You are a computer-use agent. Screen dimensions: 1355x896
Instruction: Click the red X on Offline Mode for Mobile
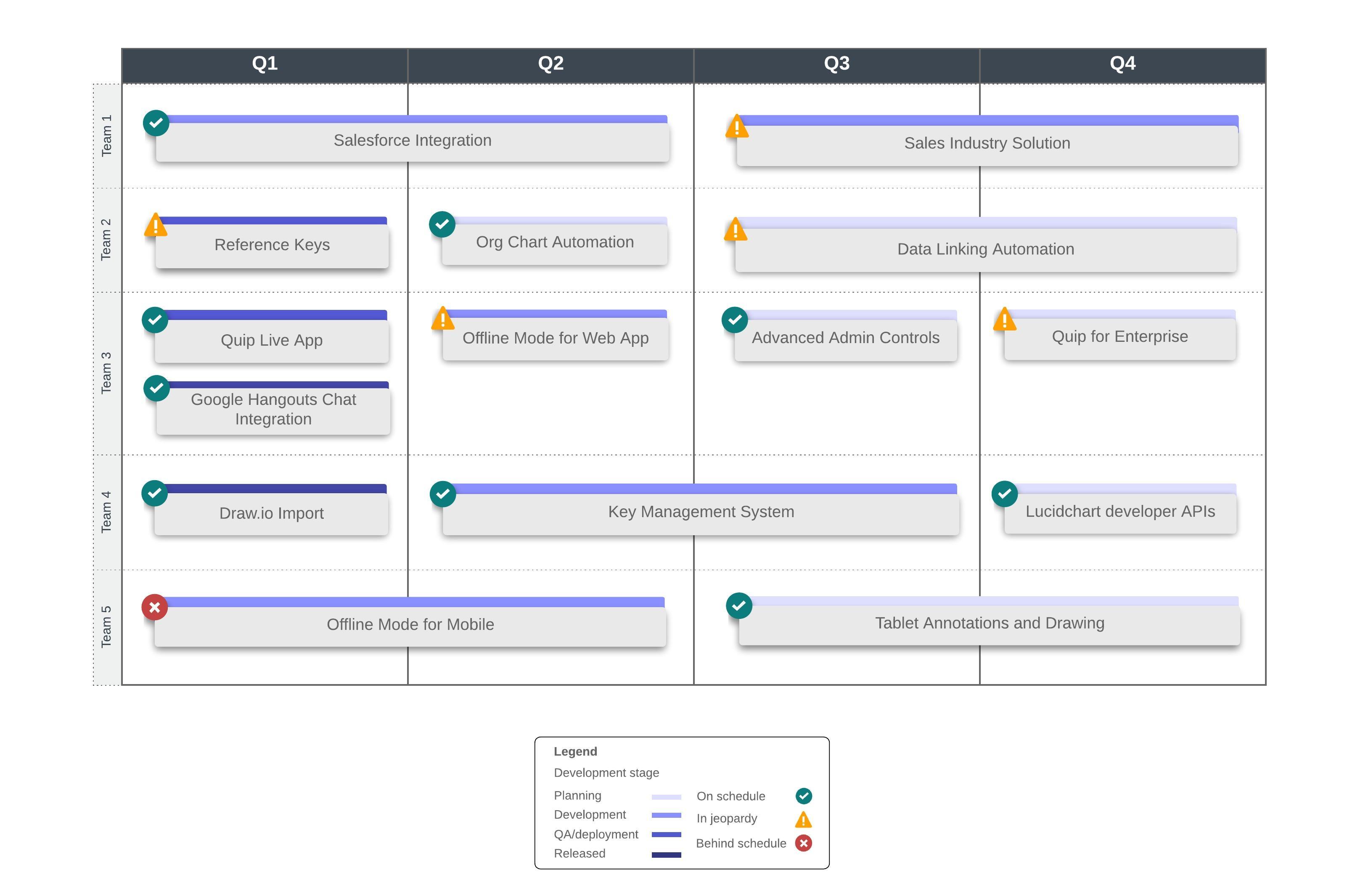(154, 607)
